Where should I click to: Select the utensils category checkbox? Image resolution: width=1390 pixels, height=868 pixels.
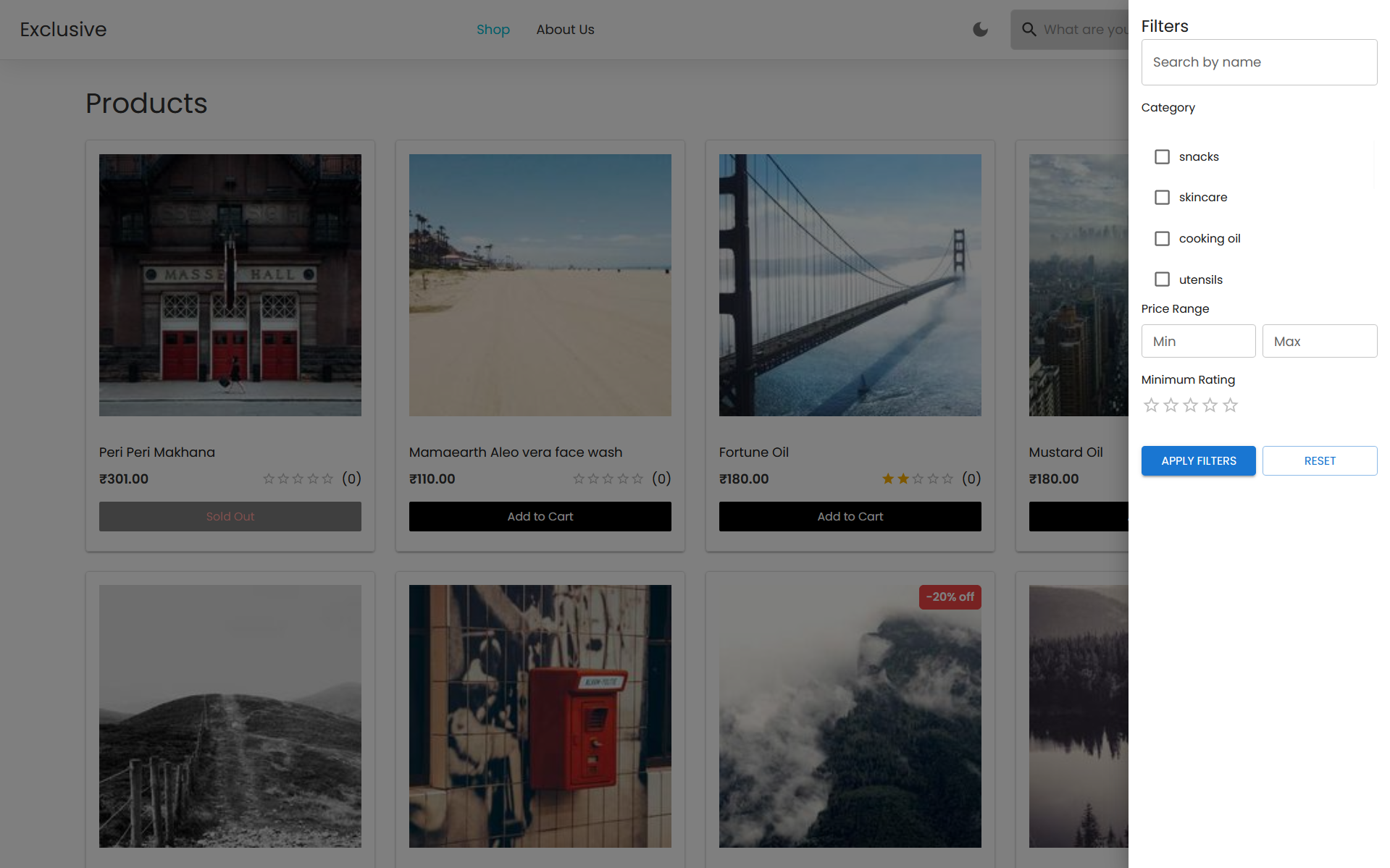pos(1162,279)
